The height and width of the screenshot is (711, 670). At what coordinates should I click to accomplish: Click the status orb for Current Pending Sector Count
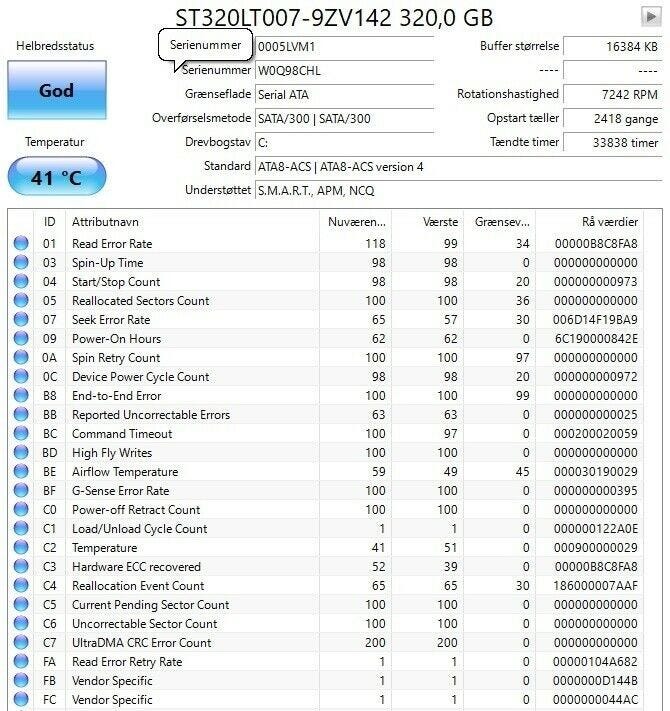pyautogui.click(x=21, y=605)
